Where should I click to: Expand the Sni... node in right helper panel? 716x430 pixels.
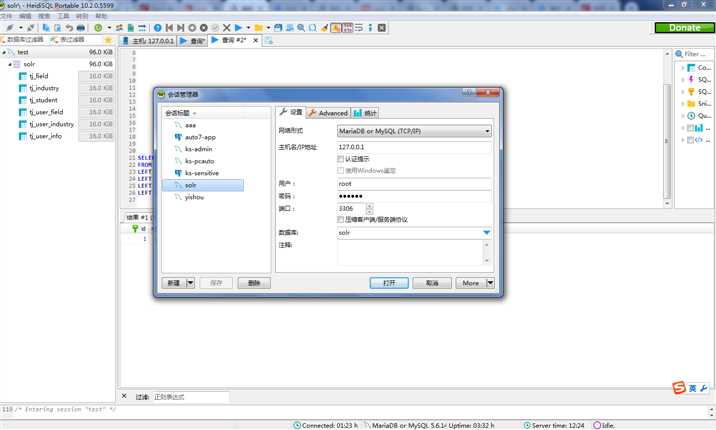683,104
